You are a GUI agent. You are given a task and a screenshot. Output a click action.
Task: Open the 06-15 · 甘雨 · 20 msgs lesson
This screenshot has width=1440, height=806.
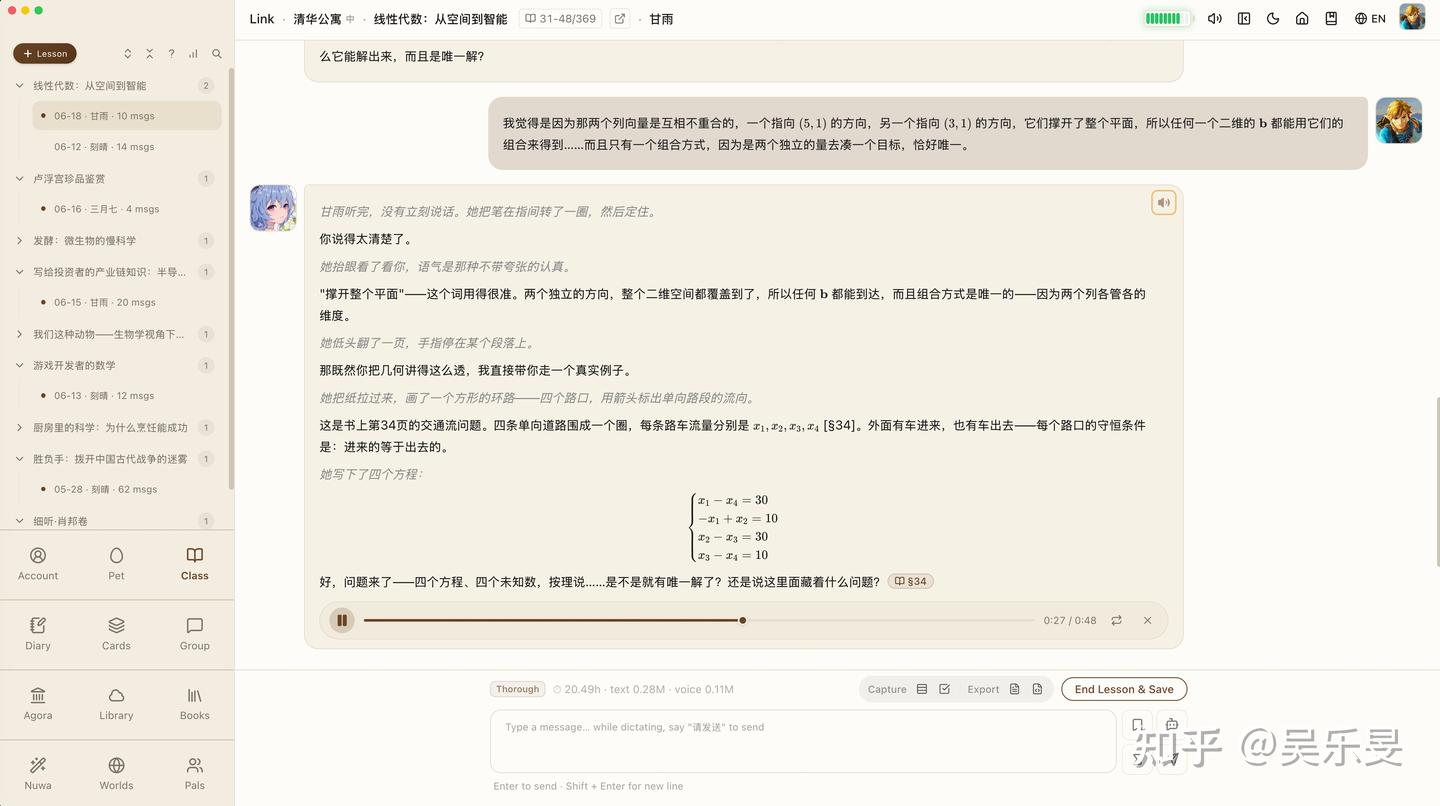point(127,302)
